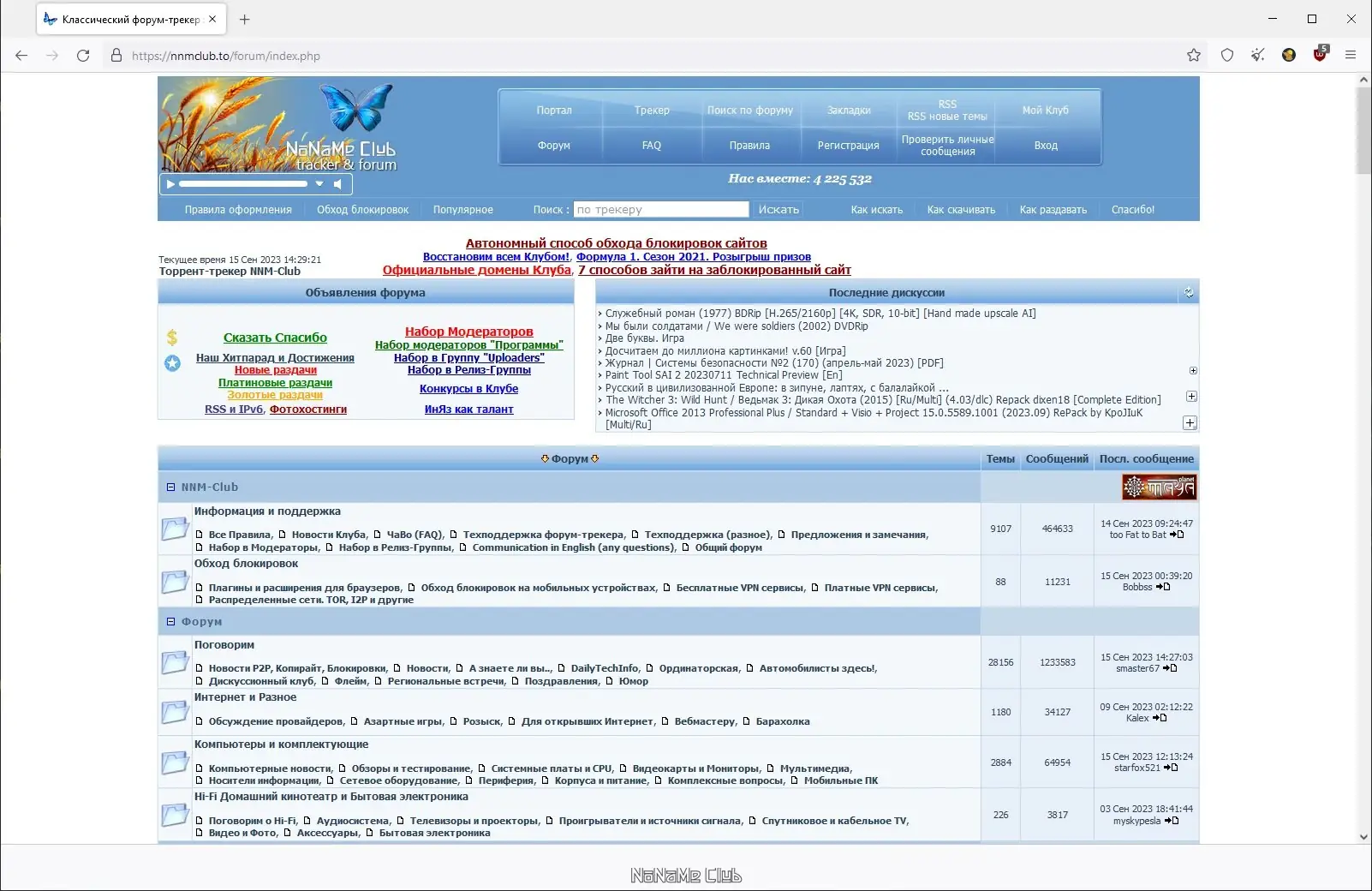Click the blue star icon in announcements

172,363
